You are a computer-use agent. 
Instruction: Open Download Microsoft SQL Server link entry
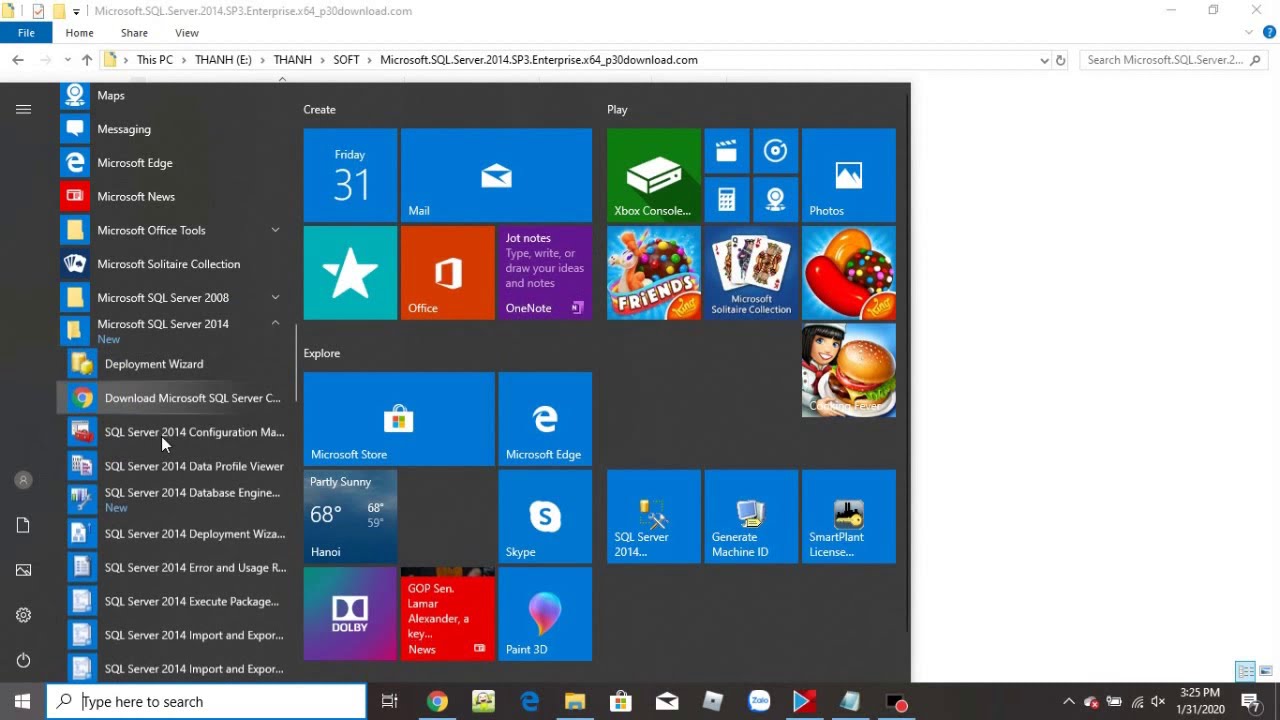(x=171, y=398)
